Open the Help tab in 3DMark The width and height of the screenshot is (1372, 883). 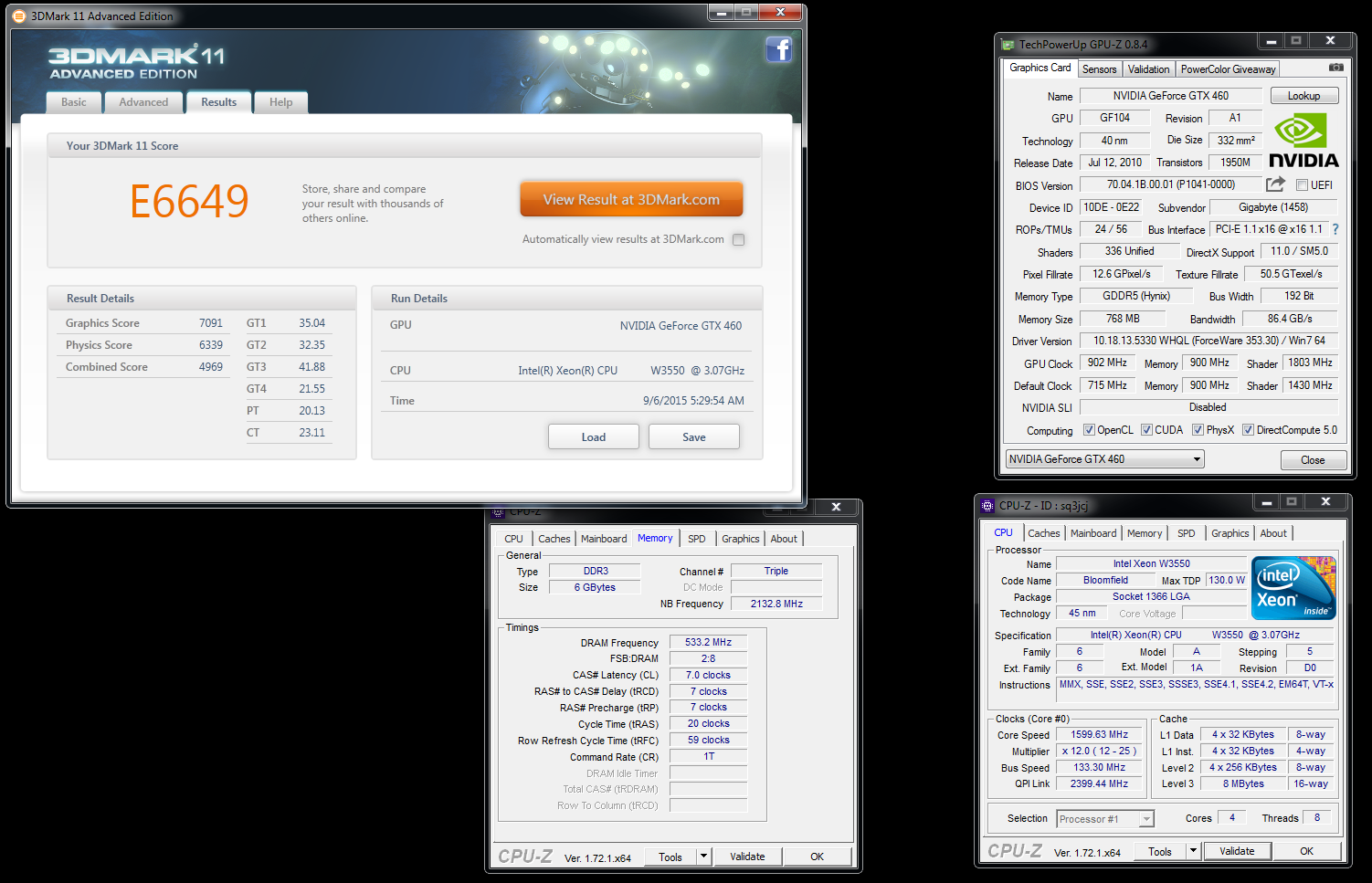[x=281, y=102]
